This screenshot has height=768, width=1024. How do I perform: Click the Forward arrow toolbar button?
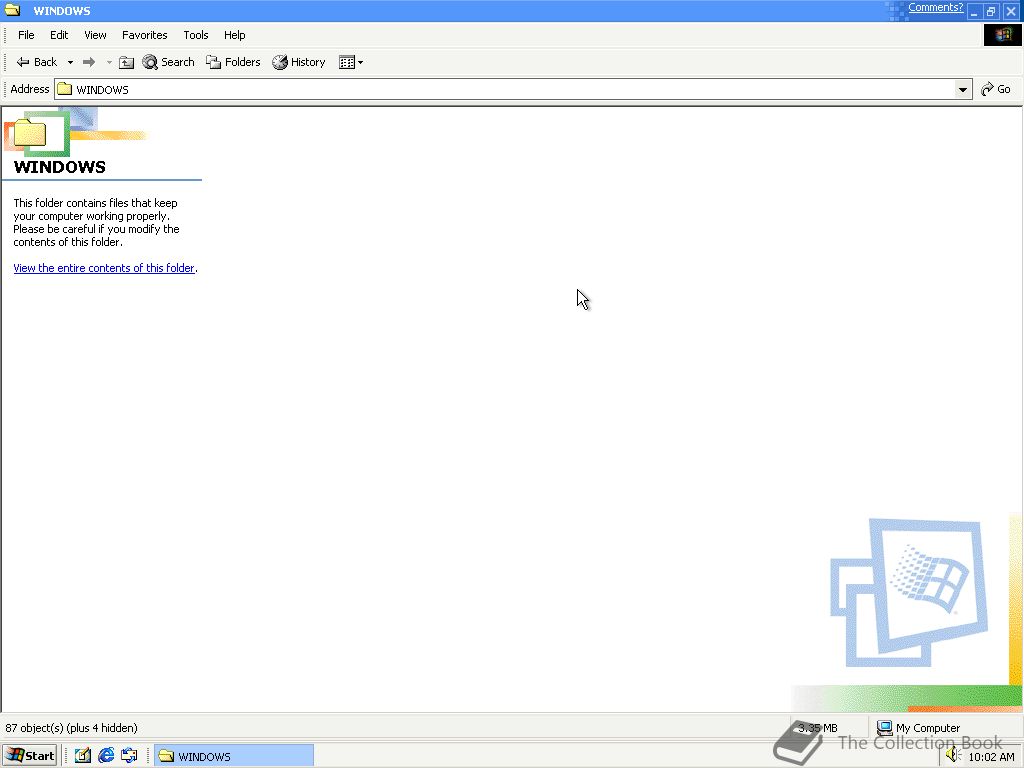89,62
